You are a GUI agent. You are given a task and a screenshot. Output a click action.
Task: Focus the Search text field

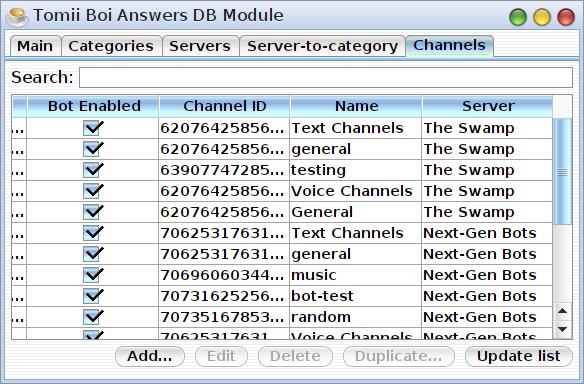pos(326,77)
